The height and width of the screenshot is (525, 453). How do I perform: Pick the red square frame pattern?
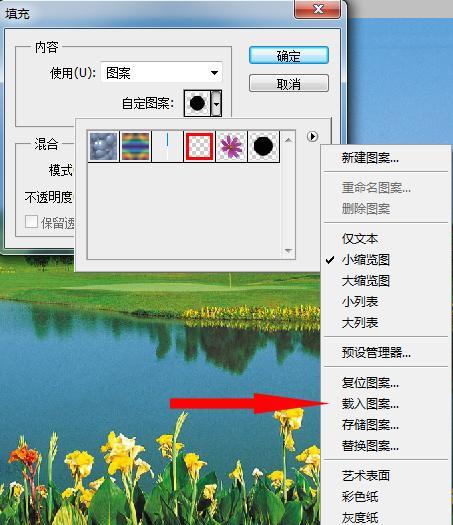click(x=199, y=146)
